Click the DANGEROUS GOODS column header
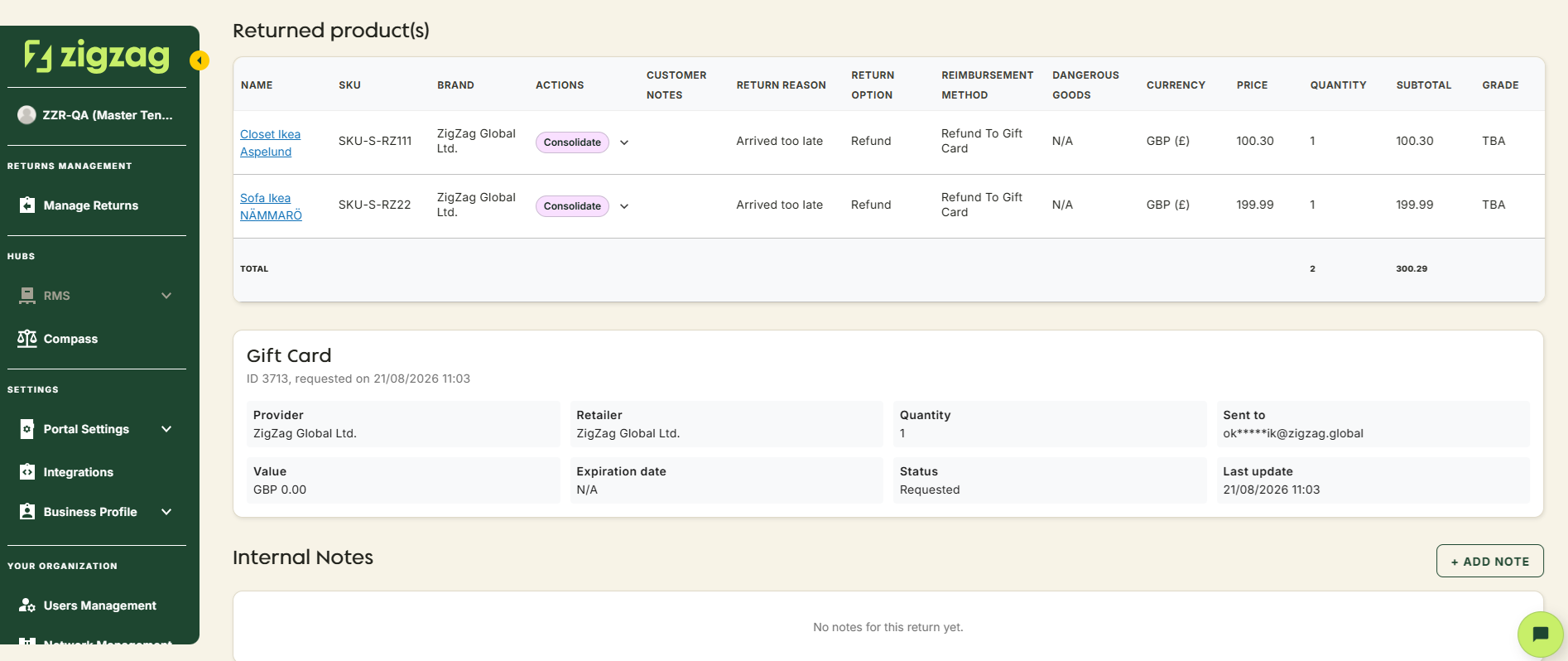1568x661 pixels. (1085, 85)
